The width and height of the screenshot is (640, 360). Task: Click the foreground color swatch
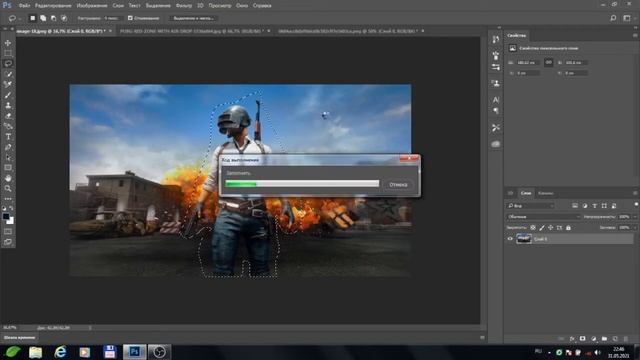[6, 217]
